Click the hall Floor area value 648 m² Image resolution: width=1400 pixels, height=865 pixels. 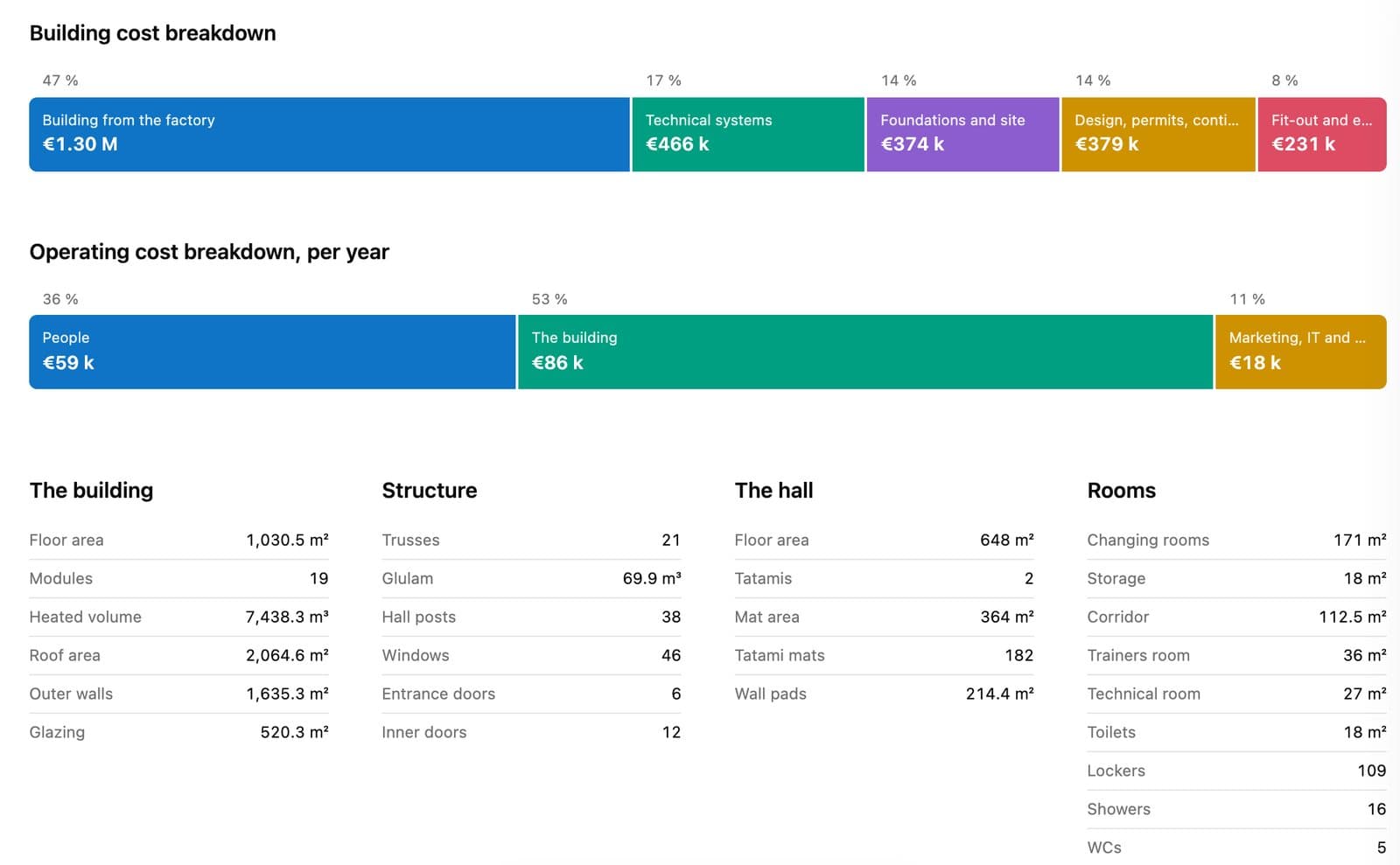click(x=1007, y=540)
